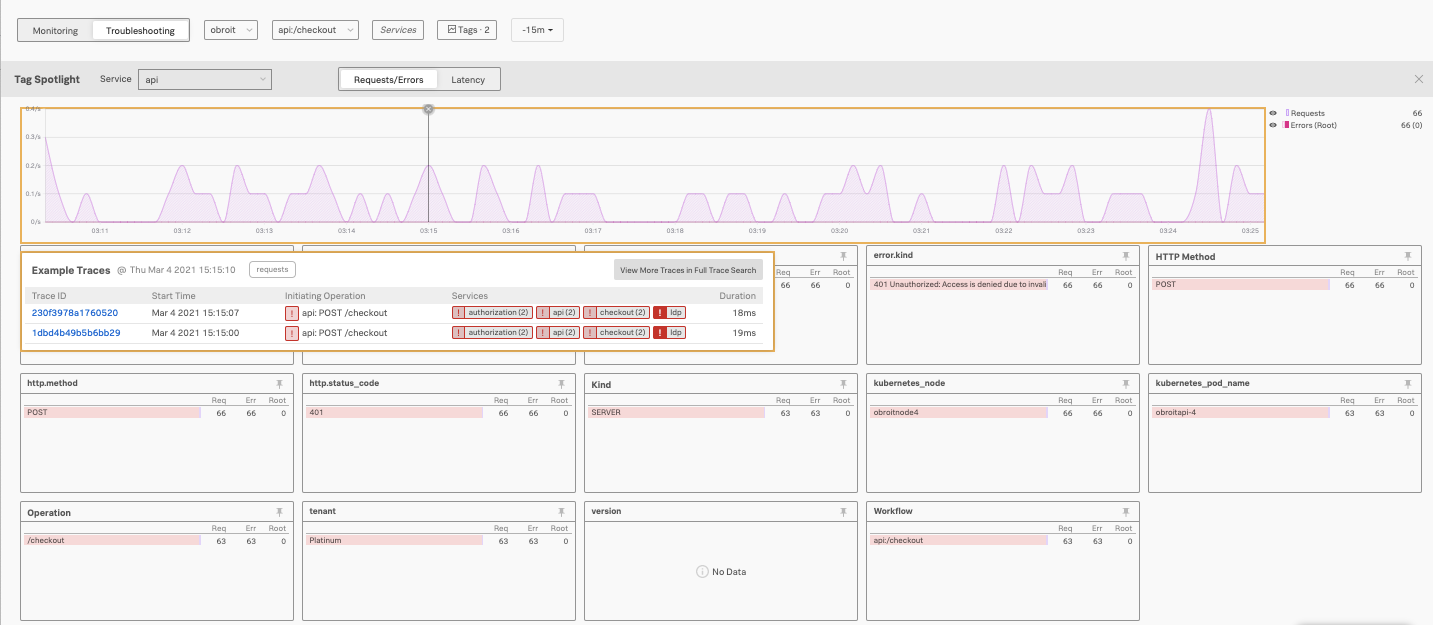This screenshot has height=625, width=1433.
Task: Select the obroitapi-4 pod value
Action: tap(1241, 412)
